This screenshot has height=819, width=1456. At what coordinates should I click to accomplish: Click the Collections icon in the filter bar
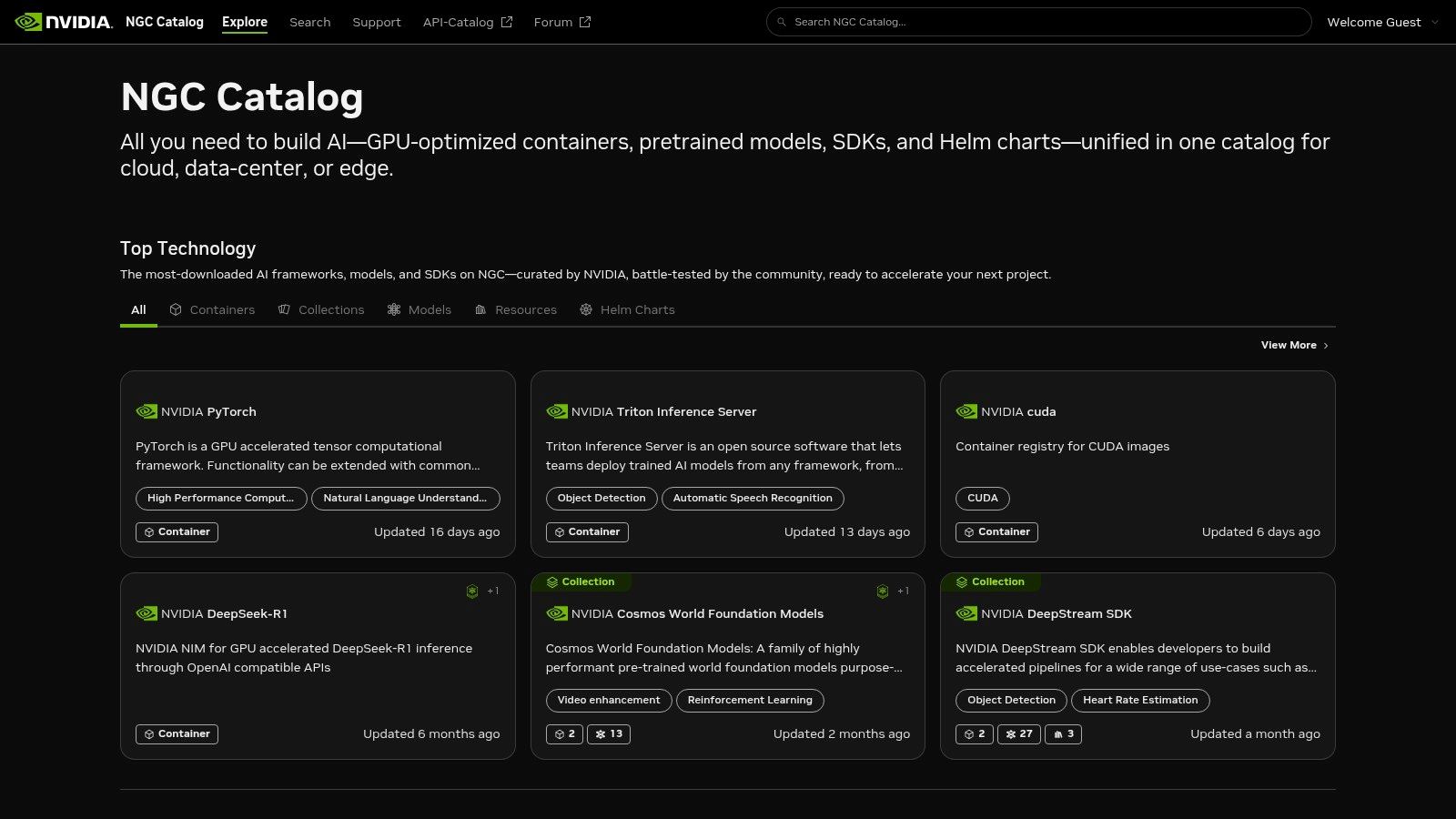click(x=283, y=309)
